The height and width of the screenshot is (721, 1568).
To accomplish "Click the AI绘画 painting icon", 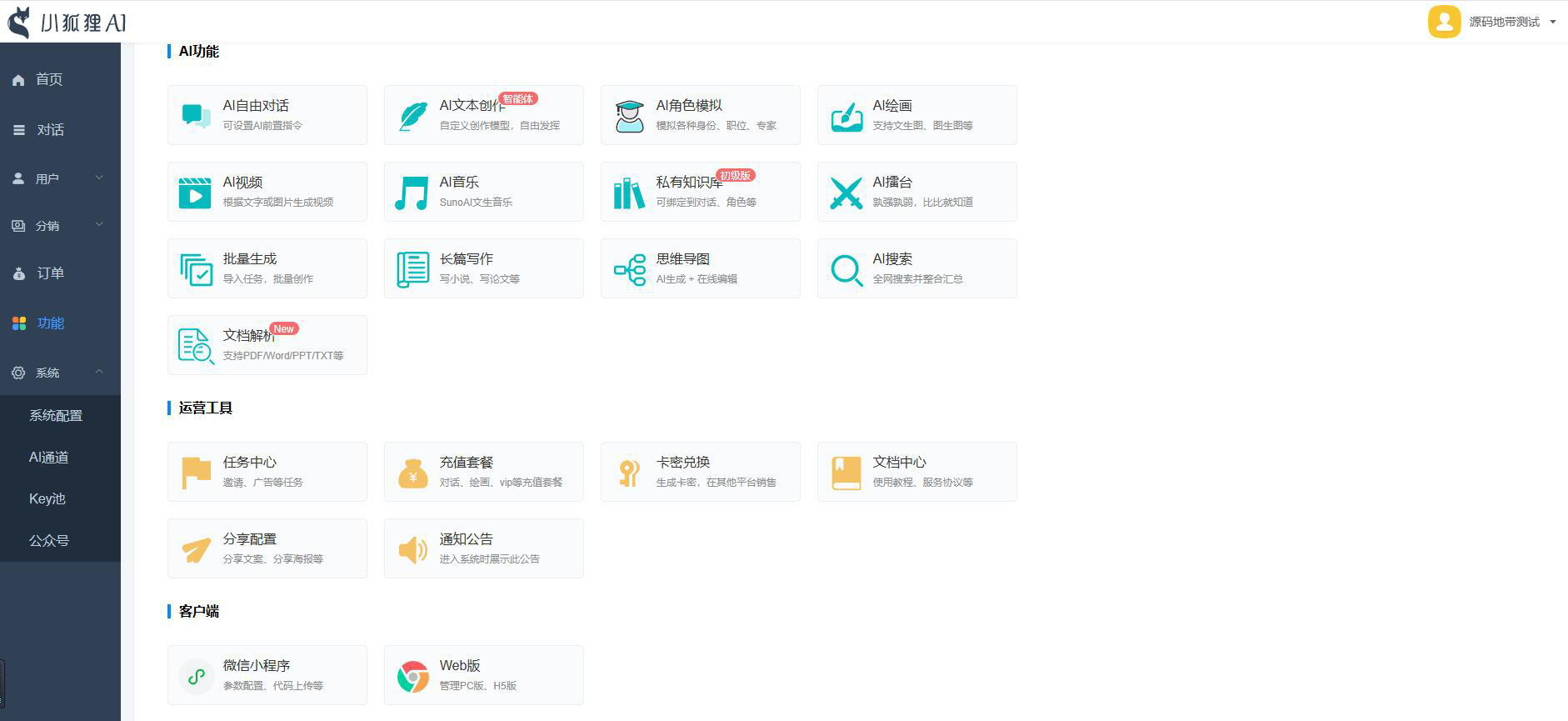I will (x=846, y=116).
